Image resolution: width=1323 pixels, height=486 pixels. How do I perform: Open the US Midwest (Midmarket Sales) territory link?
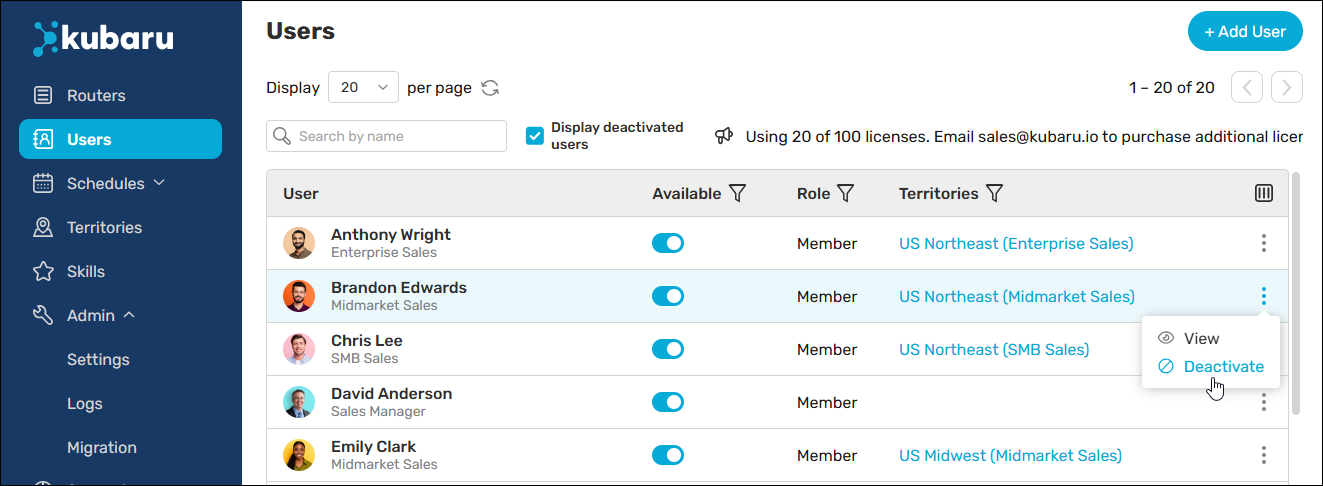[1010, 455]
